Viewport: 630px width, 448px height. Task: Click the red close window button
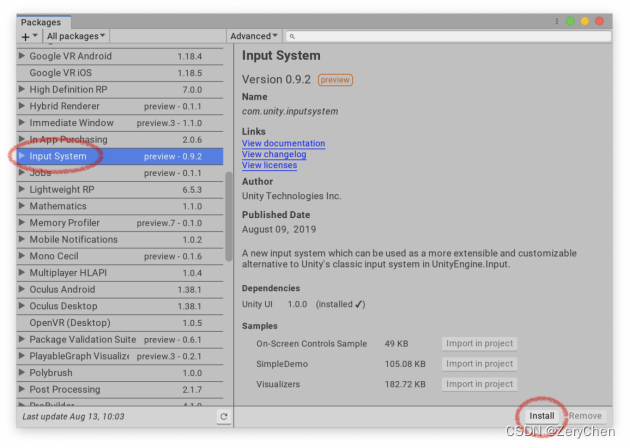point(599,21)
